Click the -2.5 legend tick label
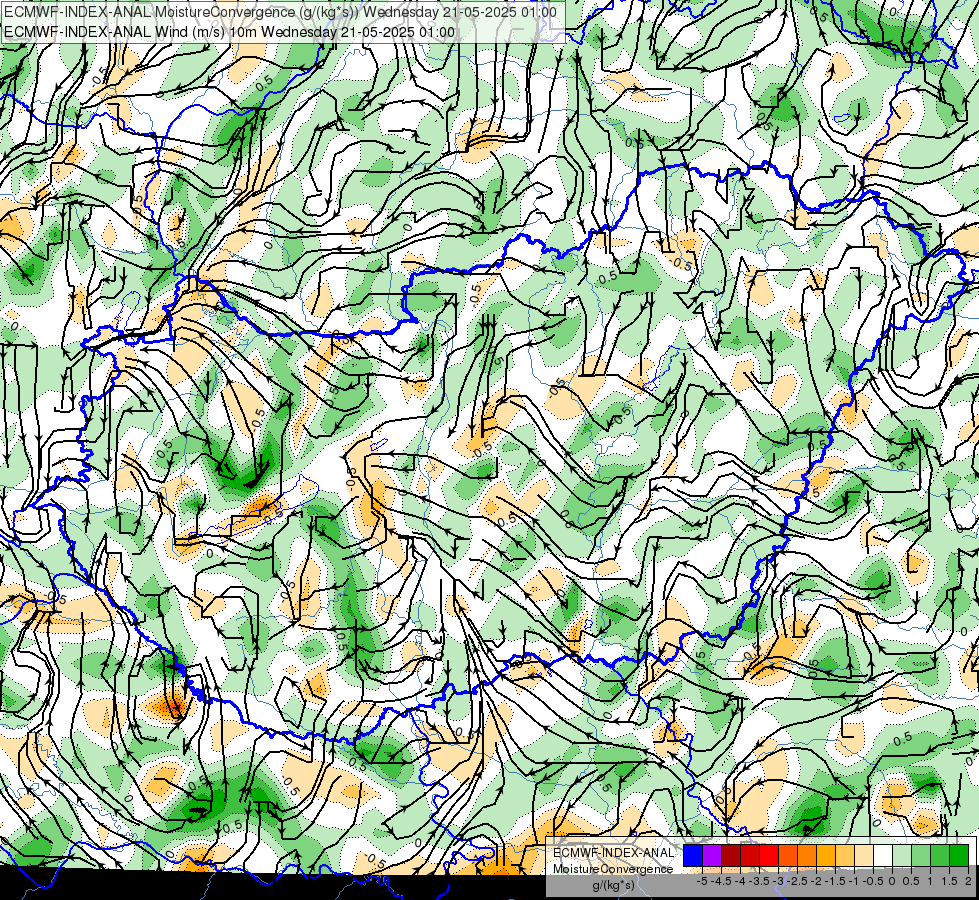This screenshot has height=900, width=979. click(x=797, y=881)
